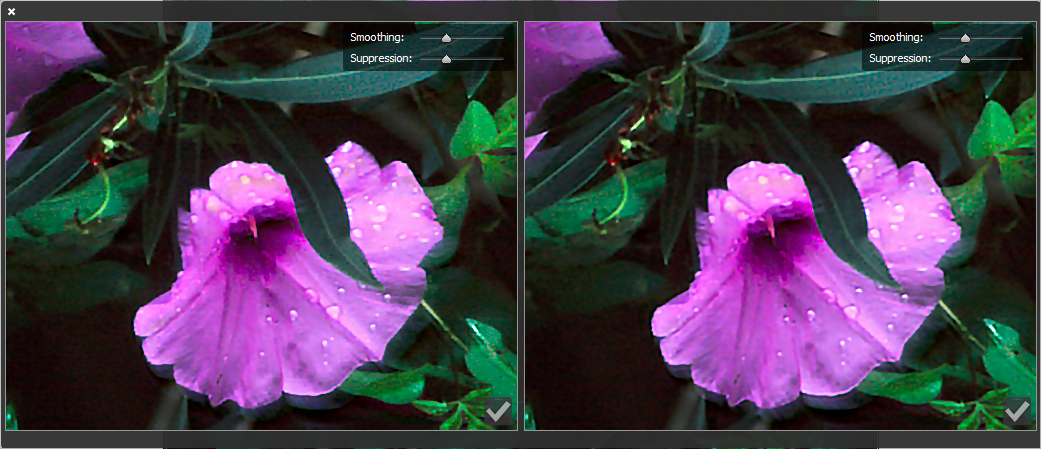Click Smoothing label in left preview

[376, 37]
